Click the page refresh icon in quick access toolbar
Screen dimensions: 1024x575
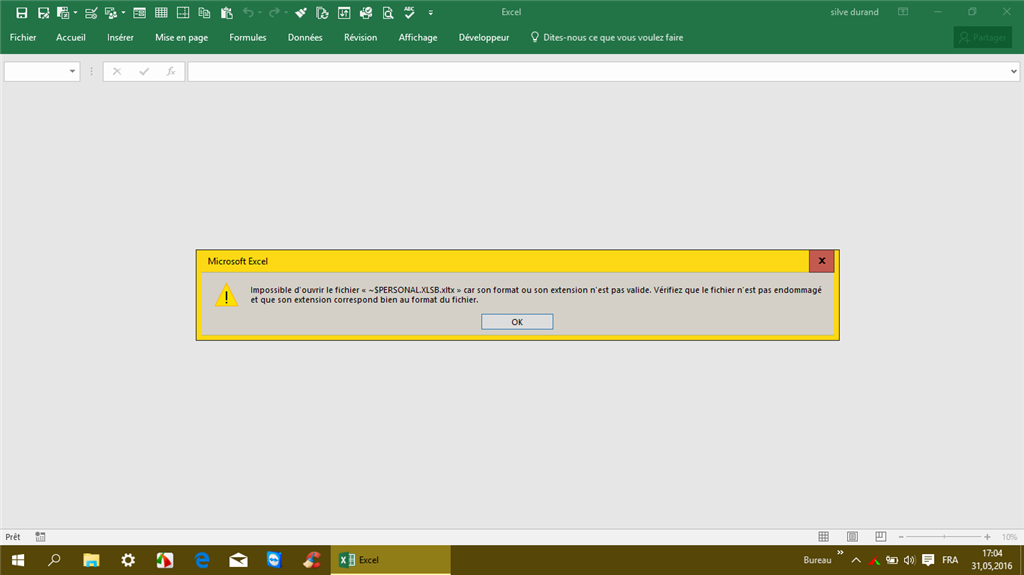pos(322,12)
